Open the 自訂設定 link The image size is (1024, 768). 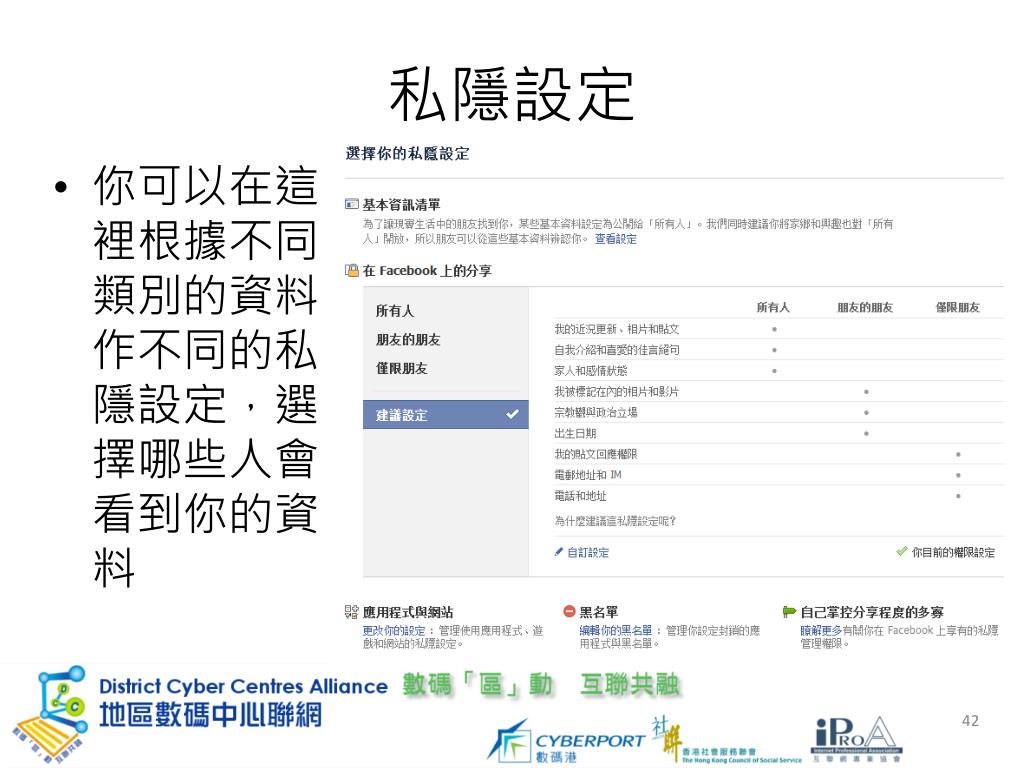click(x=588, y=552)
